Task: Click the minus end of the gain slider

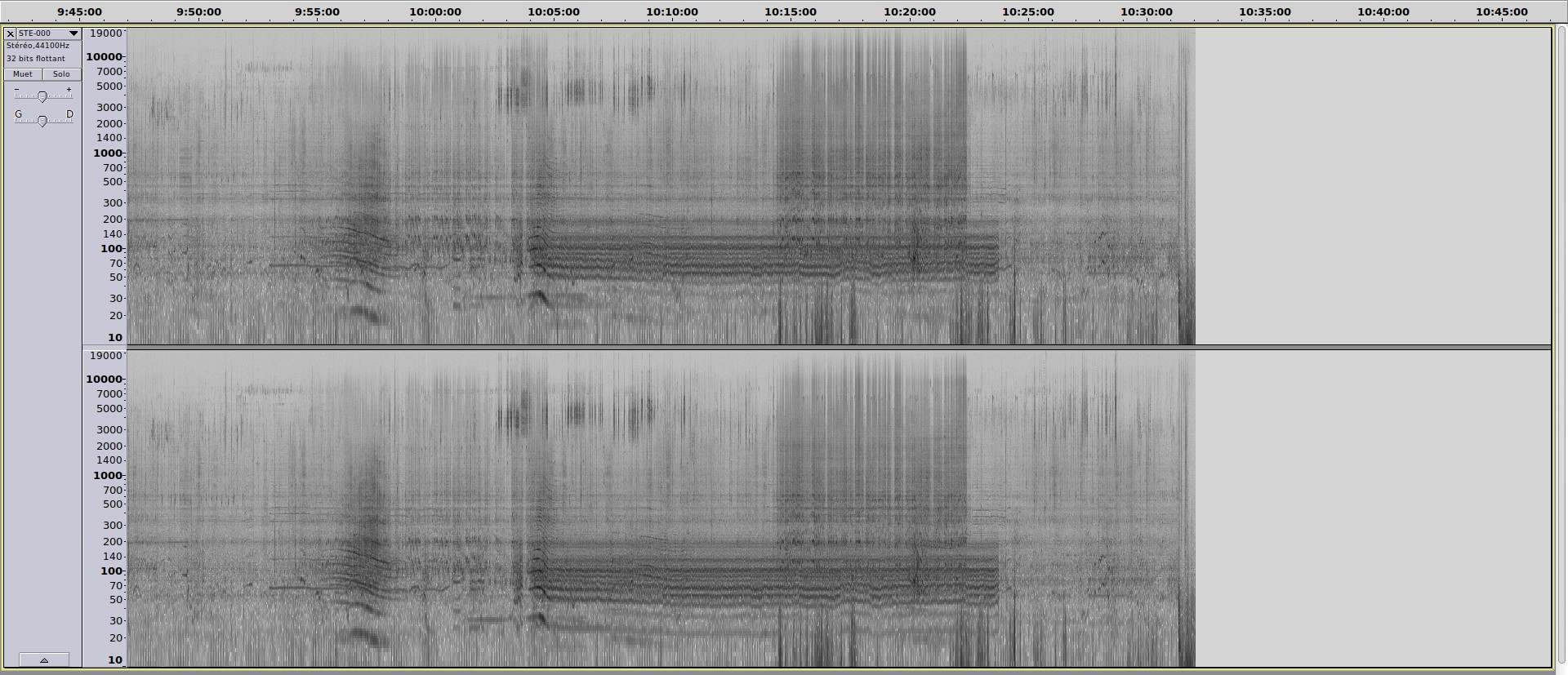Action: (17, 90)
